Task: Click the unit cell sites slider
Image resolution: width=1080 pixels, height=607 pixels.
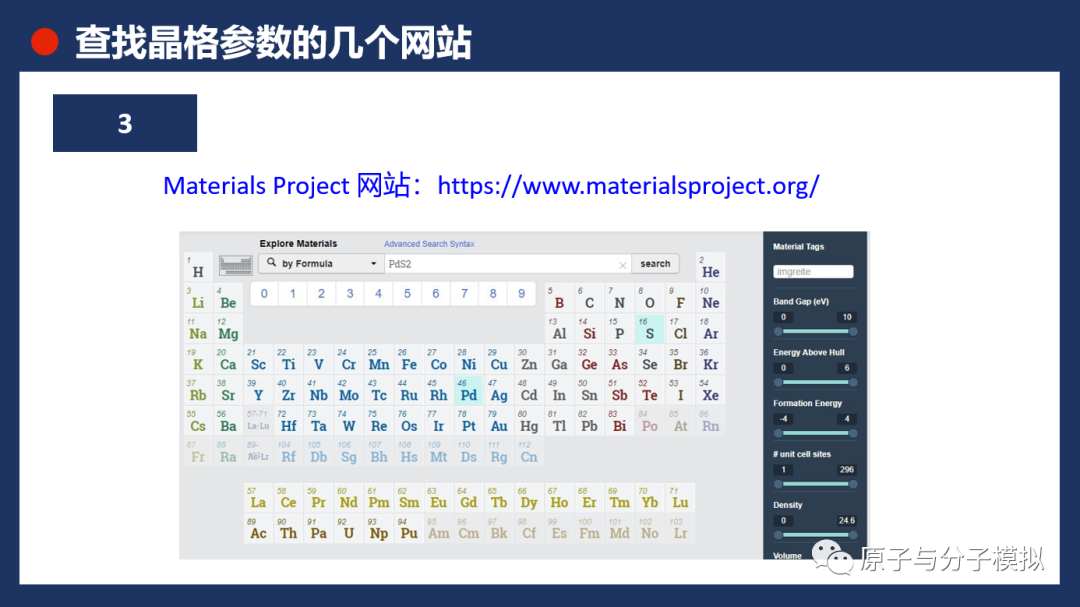Action: [815, 484]
